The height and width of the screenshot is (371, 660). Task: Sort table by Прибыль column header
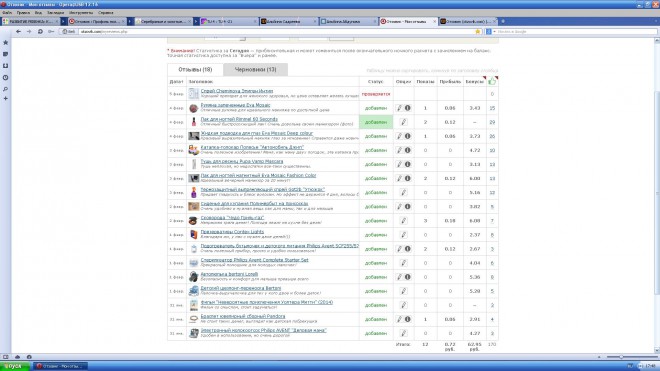[450, 81]
